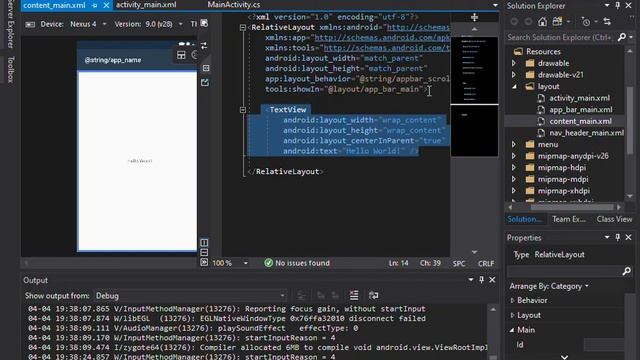This screenshot has height=360, width=640.
Task: Open Pending Changes Filter clock icon
Action: (586, 22)
